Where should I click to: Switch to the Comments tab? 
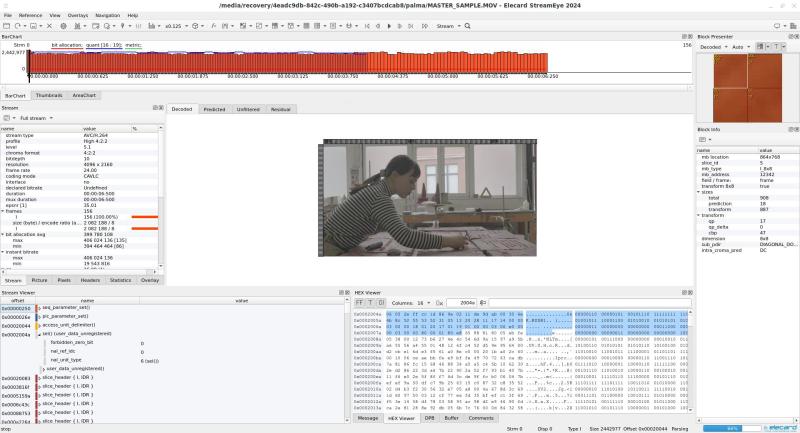481,418
